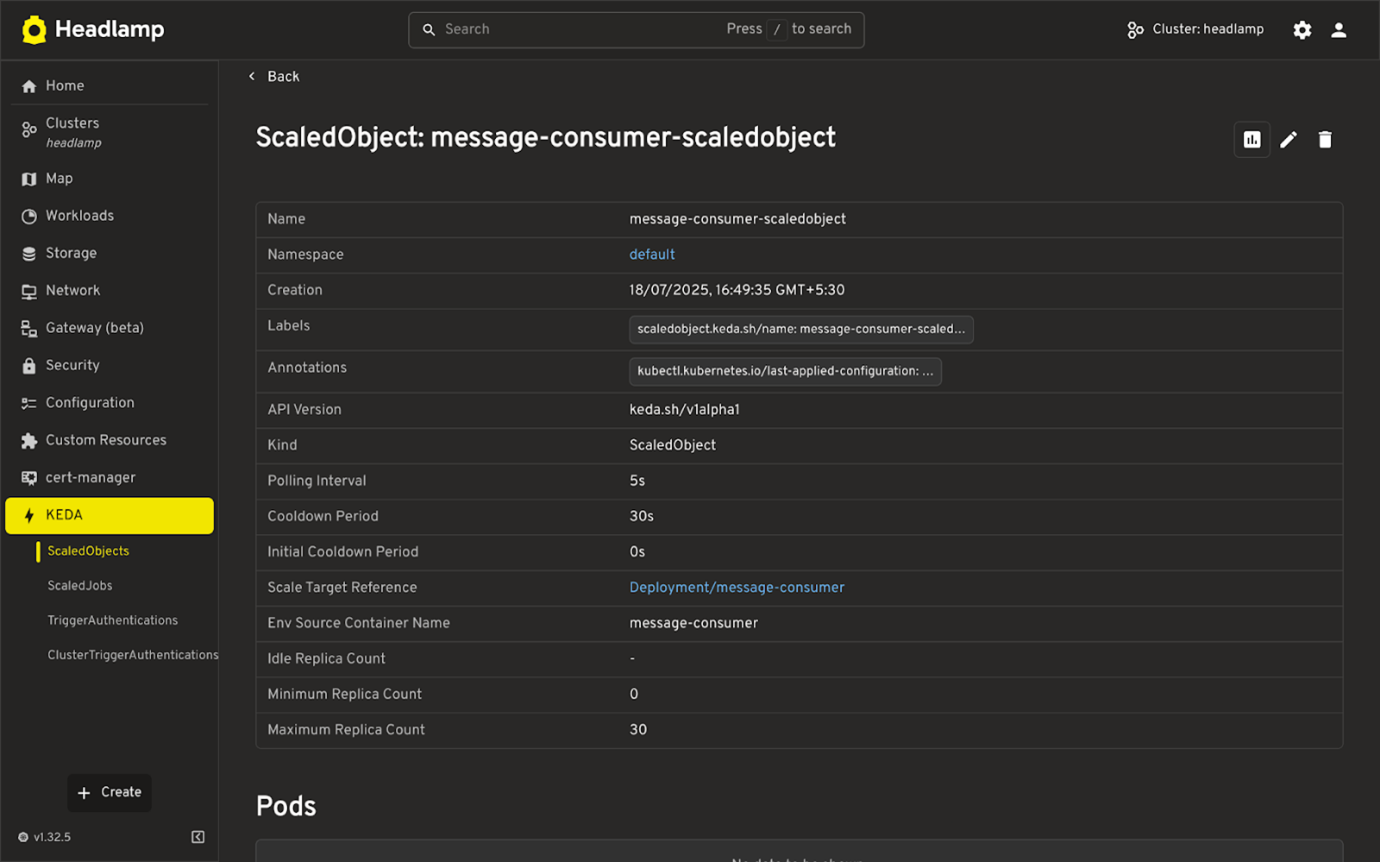Delete the ScaledObject with trash icon
Screen dimensions: 1380x862
(1325, 140)
